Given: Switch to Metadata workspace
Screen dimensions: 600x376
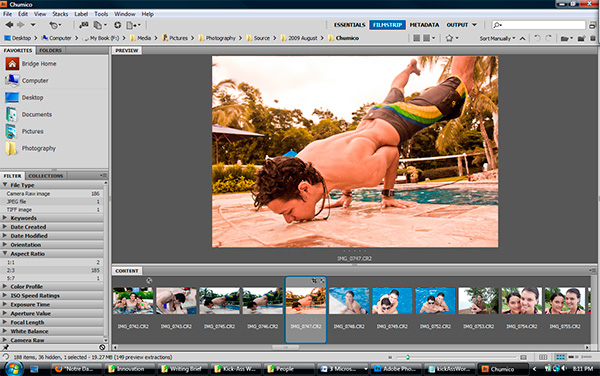Looking at the screenshot, I should 424,25.
